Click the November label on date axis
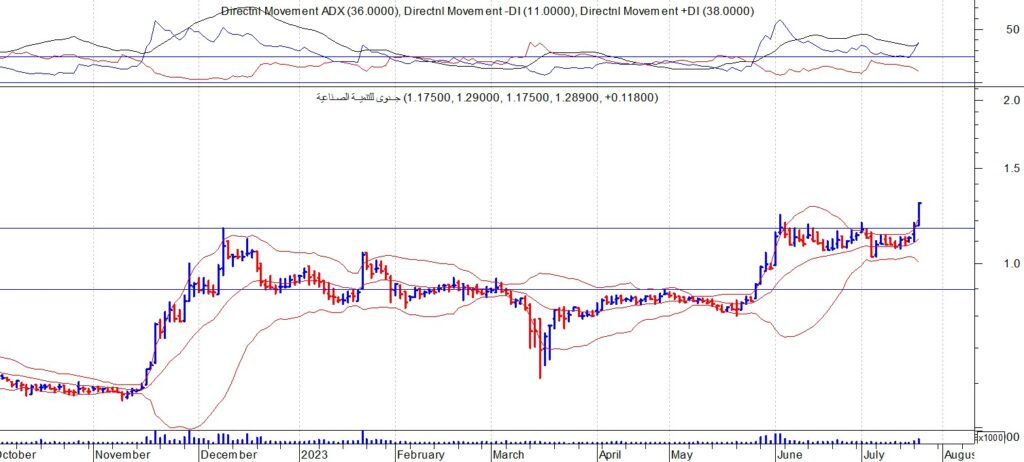Screen dimensions: 1024x462 (125, 454)
